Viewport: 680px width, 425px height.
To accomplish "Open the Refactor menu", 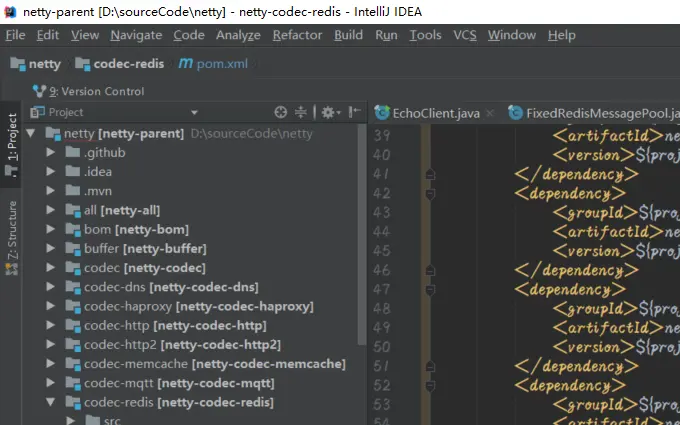I will click(x=297, y=35).
